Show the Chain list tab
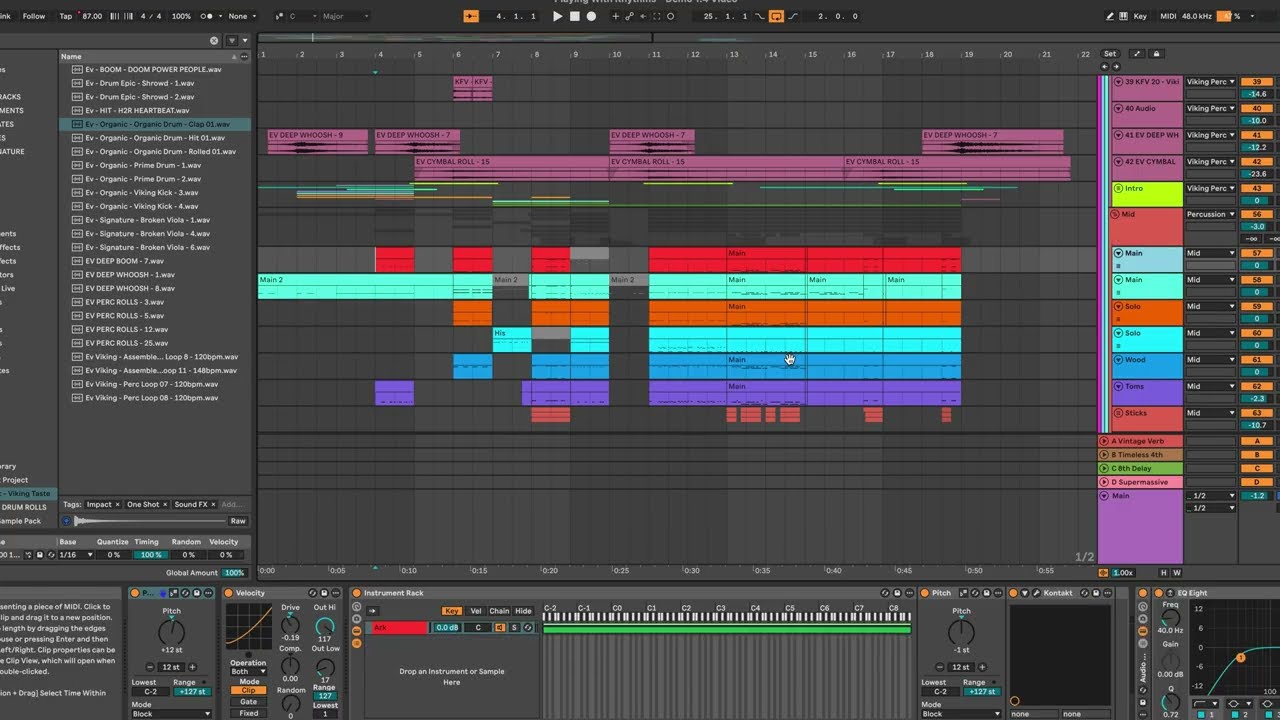The height and width of the screenshot is (720, 1280). (499, 611)
